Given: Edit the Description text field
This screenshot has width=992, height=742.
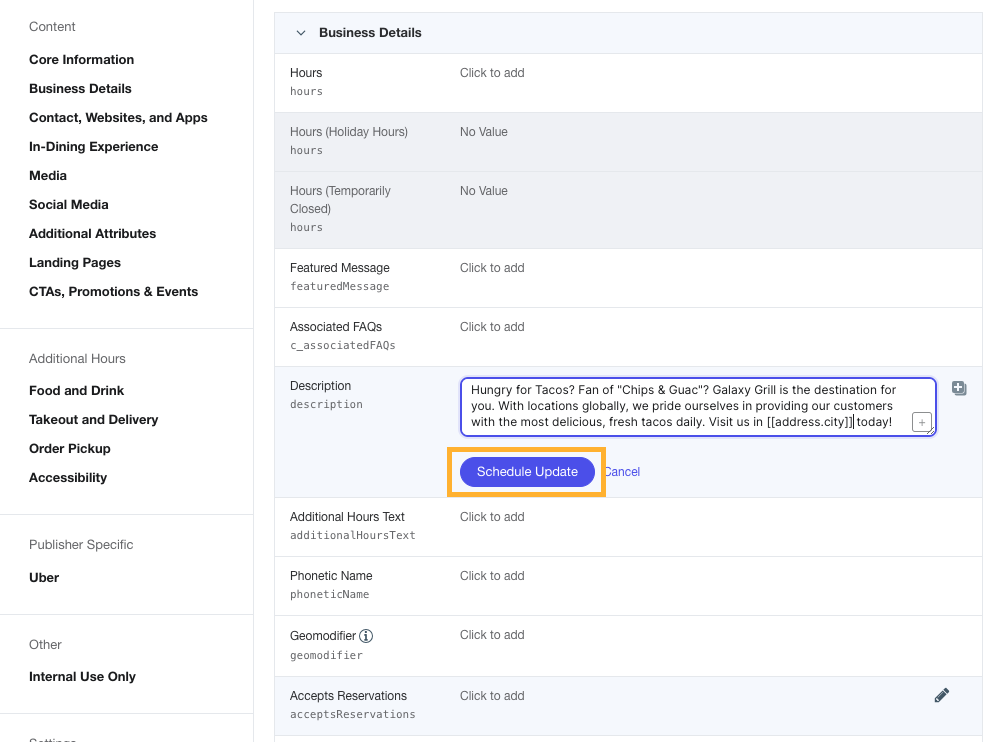Looking at the screenshot, I should click(690, 406).
